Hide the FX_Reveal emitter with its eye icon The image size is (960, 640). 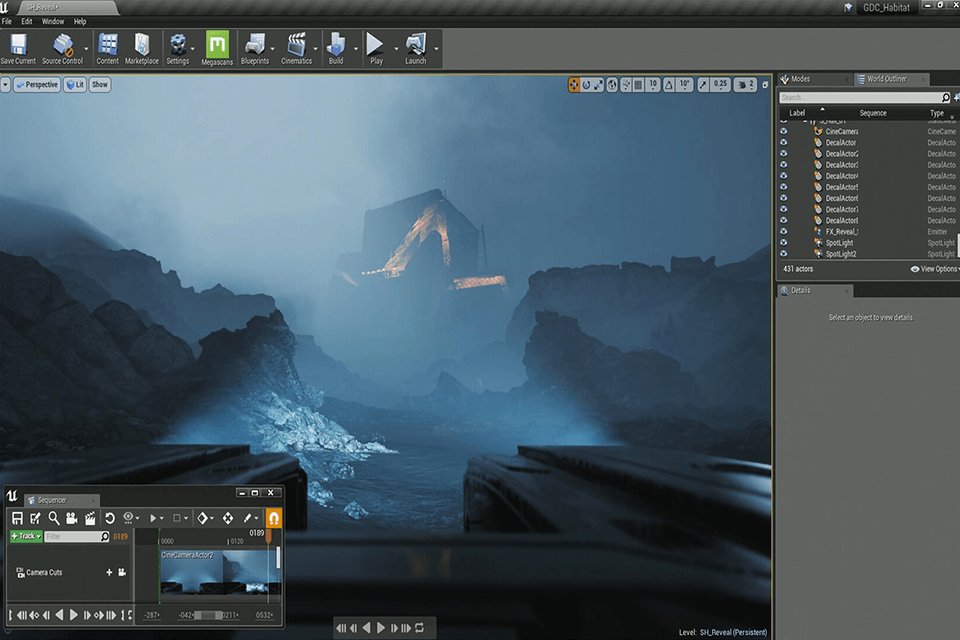(x=783, y=230)
